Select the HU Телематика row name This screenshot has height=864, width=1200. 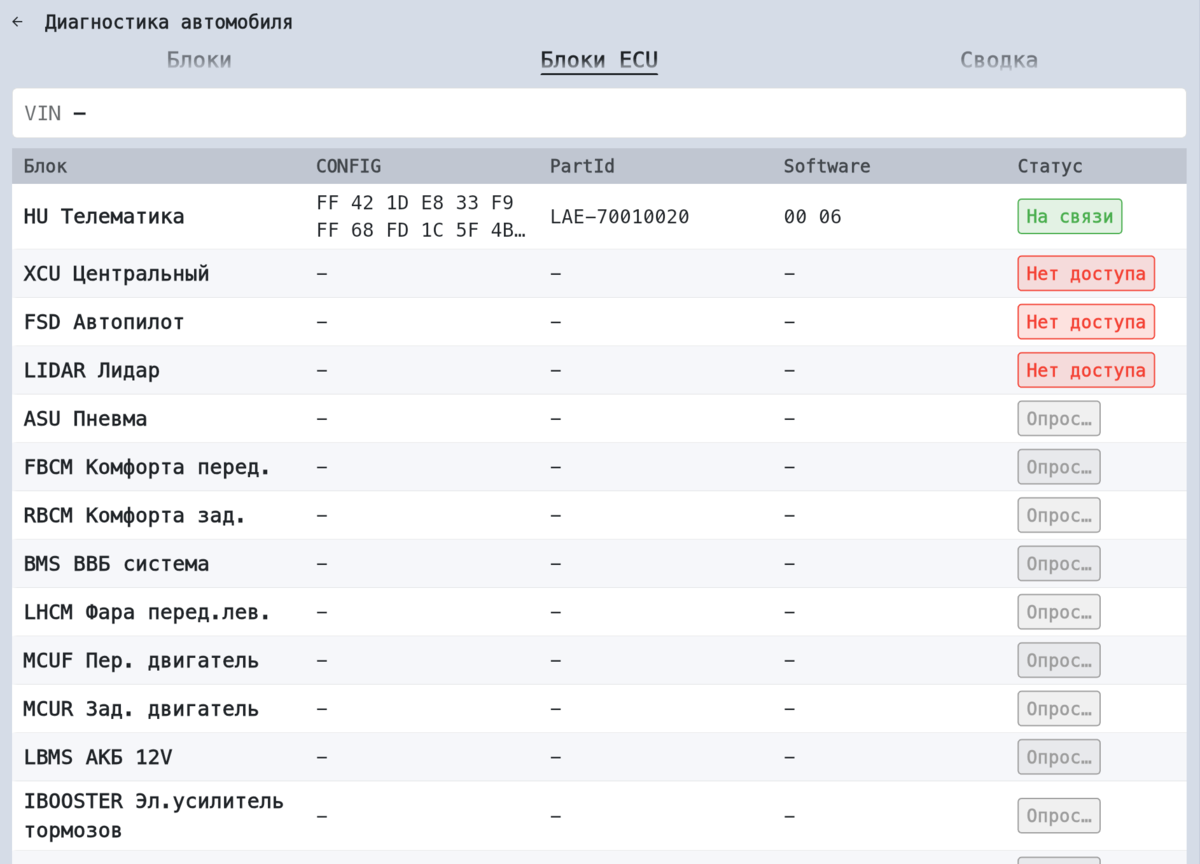104,217
